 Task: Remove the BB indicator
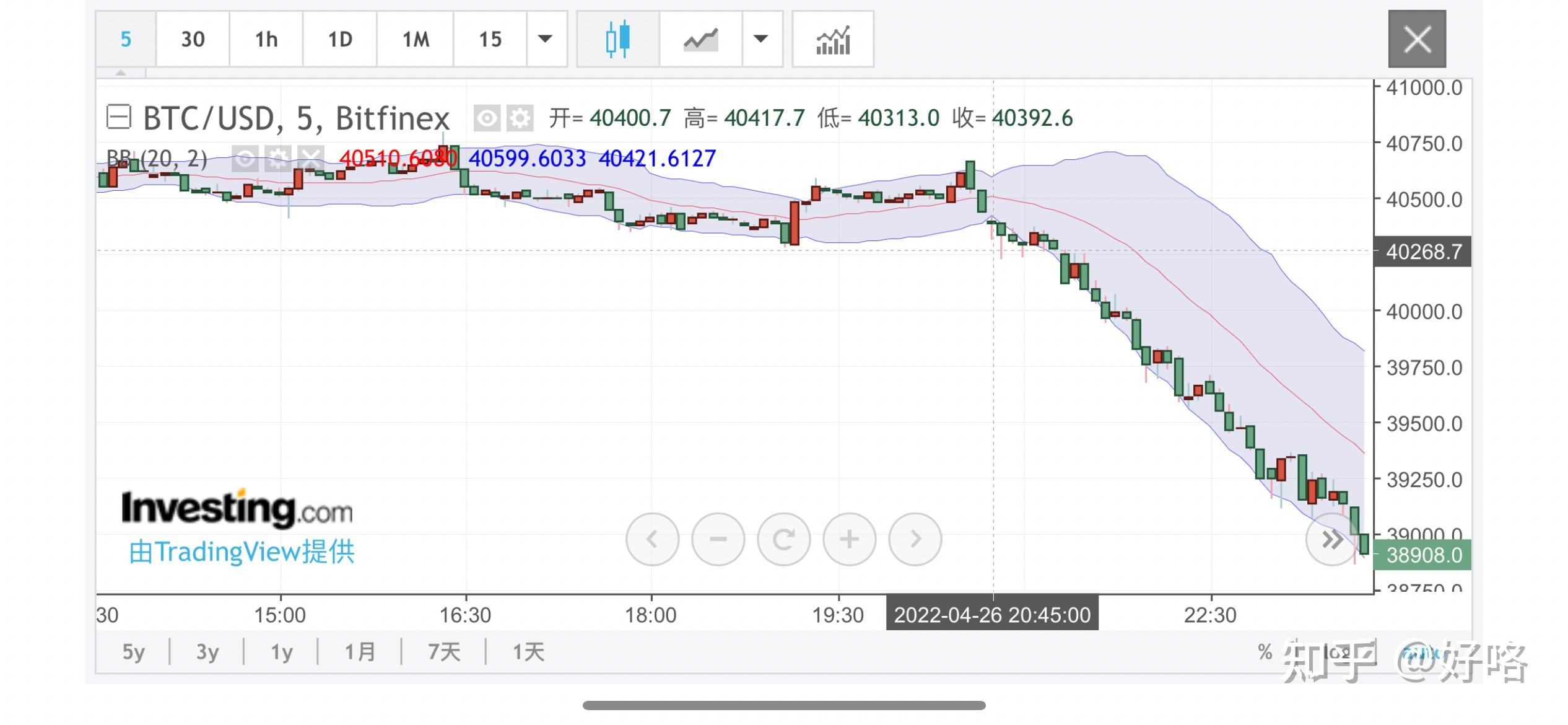pyautogui.click(x=311, y=159)
